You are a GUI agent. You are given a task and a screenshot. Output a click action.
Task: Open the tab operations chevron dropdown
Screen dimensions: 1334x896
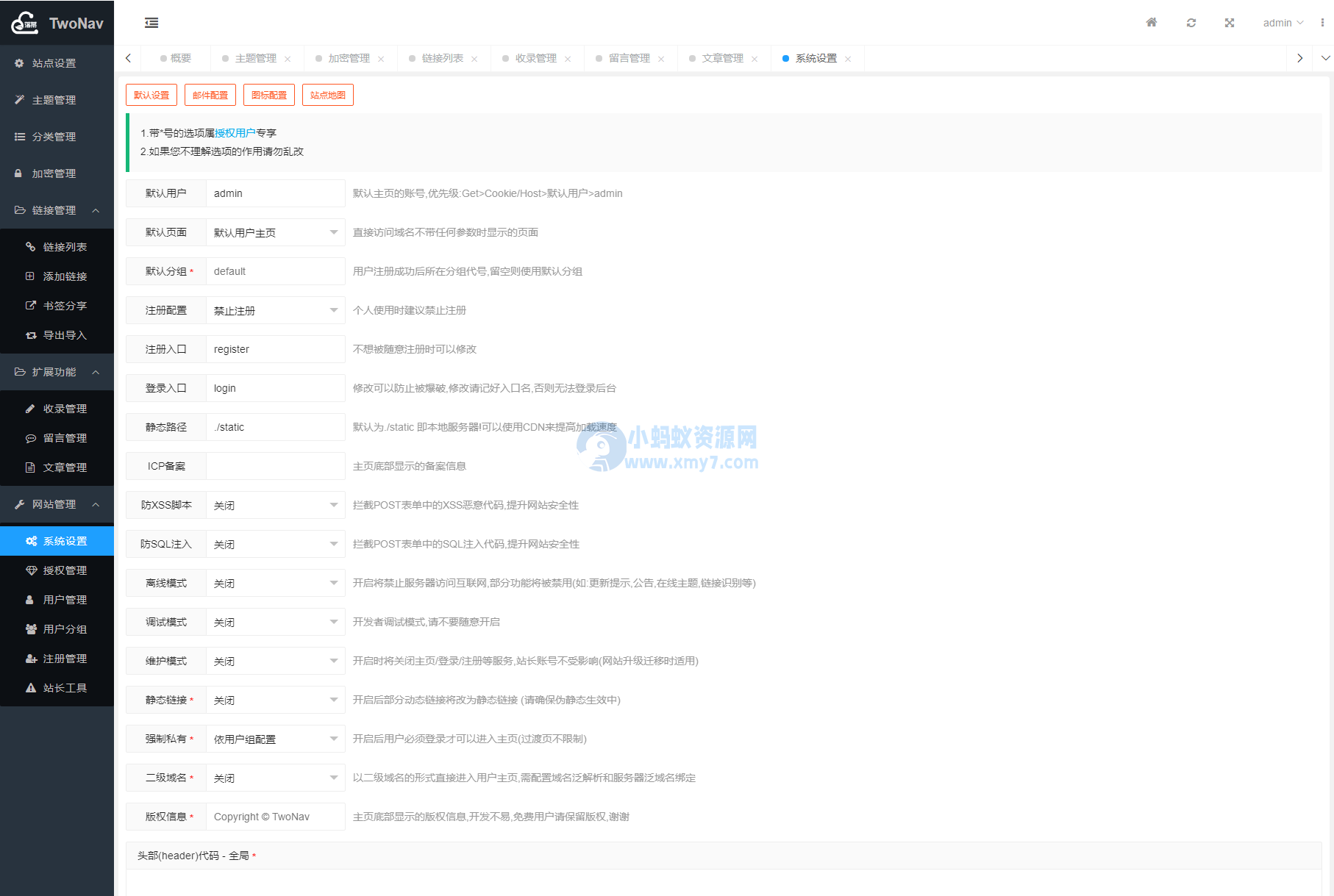point(1325,58)
